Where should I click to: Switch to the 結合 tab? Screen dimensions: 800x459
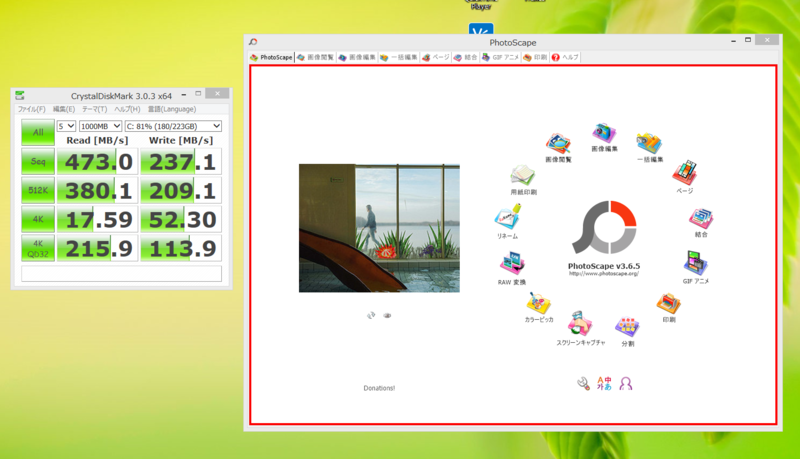point(465,57)
